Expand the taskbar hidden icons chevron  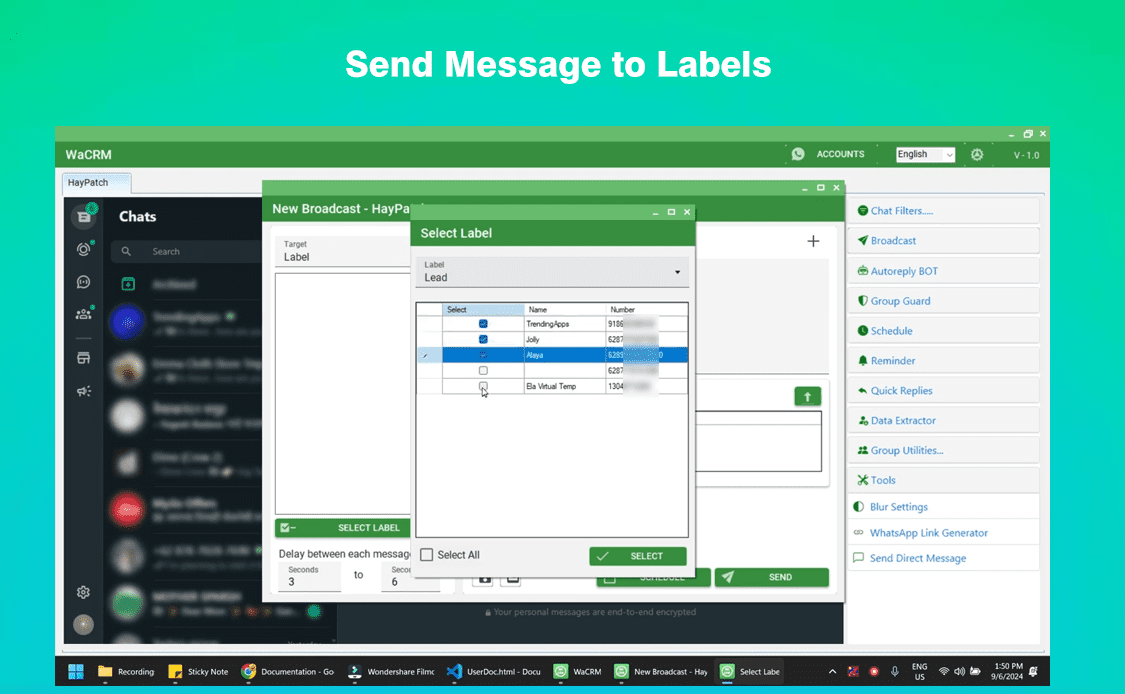(x=831, y=671)
